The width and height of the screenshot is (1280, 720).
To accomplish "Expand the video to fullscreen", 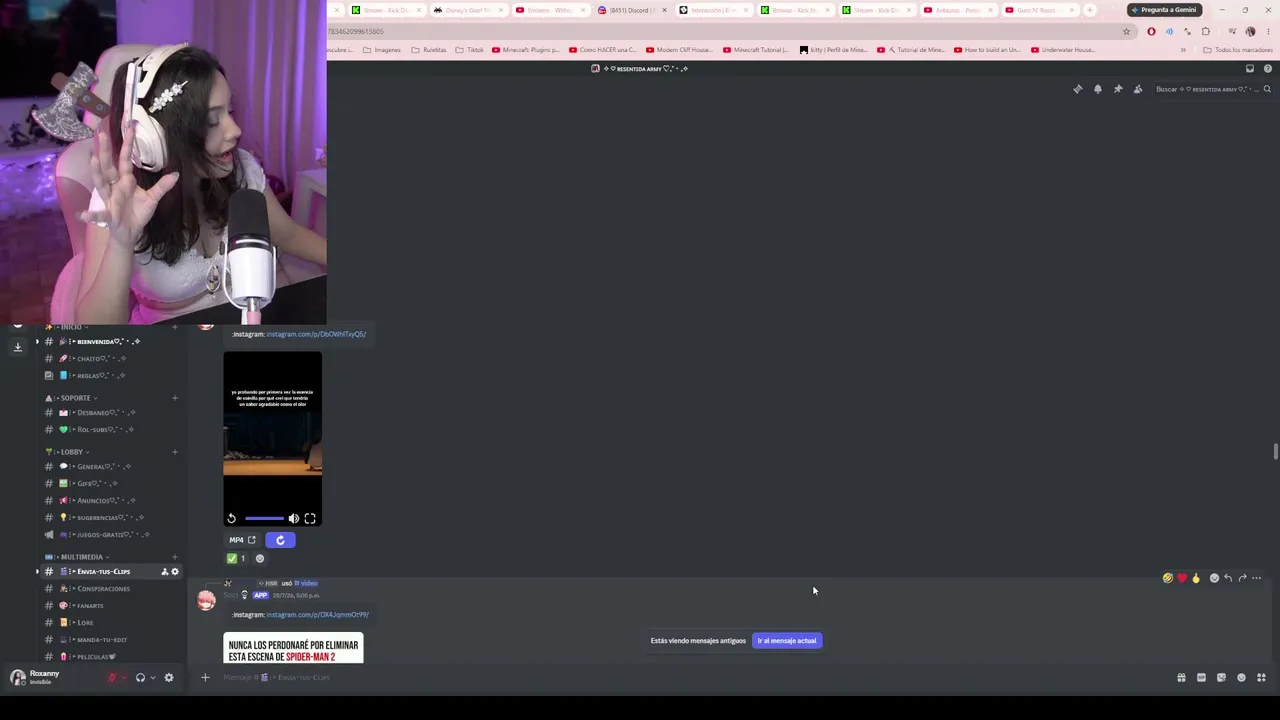I will point(310,519).
